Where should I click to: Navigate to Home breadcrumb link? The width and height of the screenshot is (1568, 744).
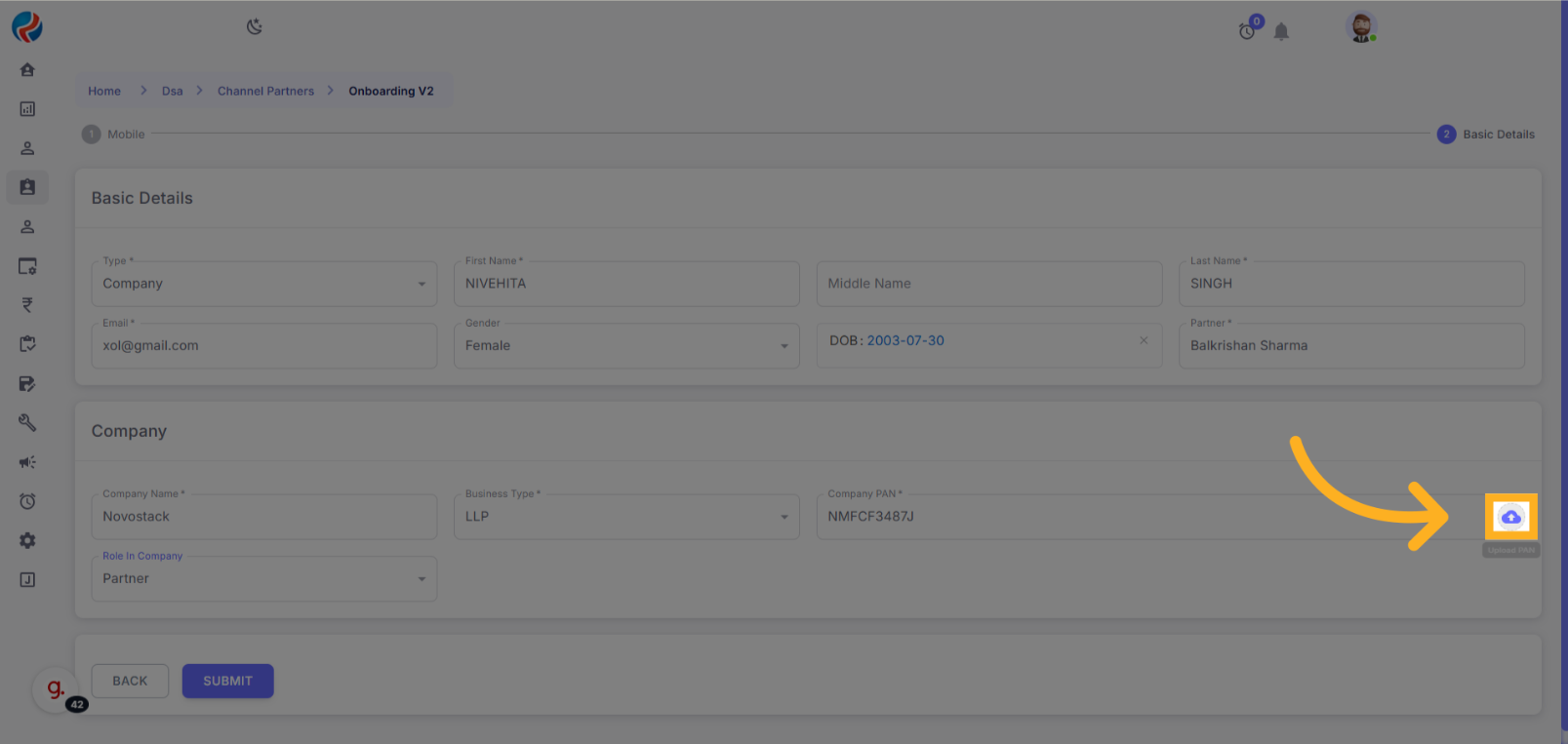point(104,91)
